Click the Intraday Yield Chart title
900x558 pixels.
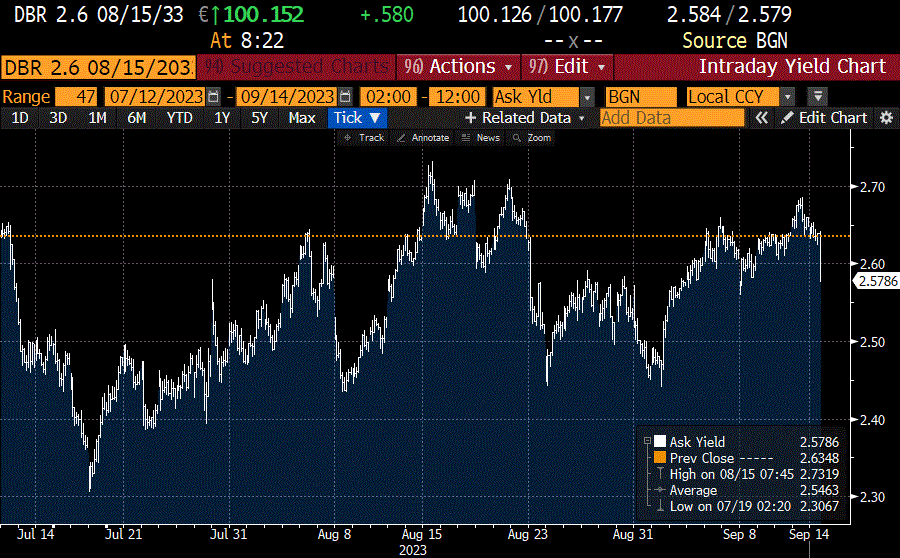[792, 67]
